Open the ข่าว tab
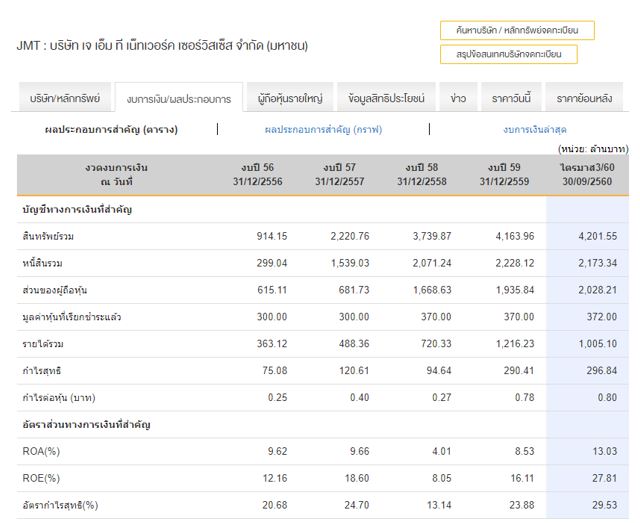 pos(458,98)
